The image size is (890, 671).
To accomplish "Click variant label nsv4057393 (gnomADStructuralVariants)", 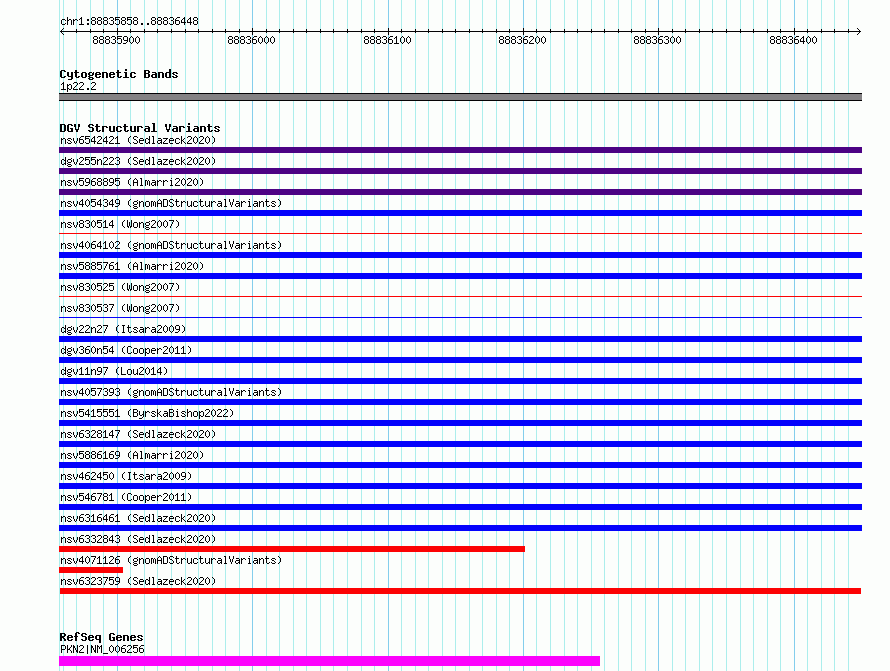I will point(171,392).
